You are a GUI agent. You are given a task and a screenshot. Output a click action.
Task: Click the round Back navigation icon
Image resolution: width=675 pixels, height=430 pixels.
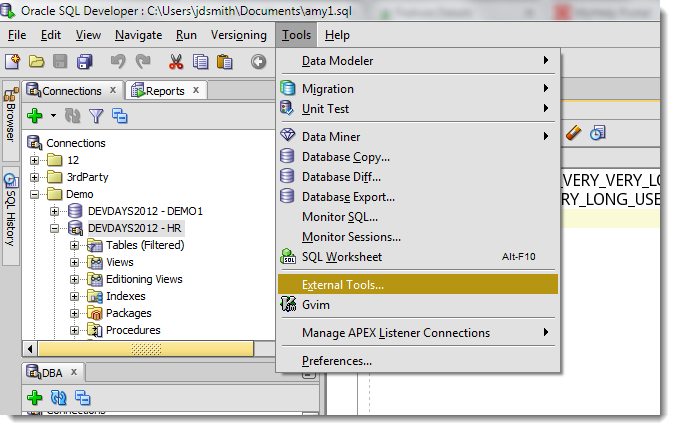[258, 62]
